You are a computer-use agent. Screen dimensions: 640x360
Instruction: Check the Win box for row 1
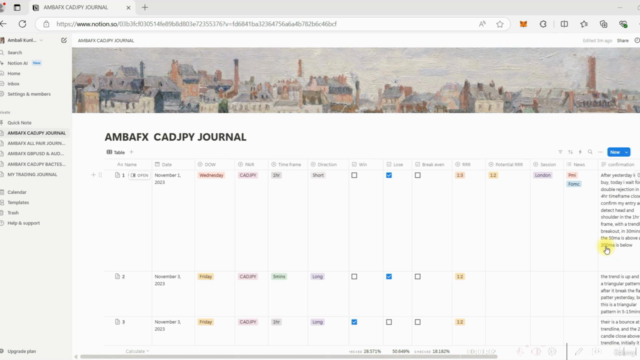click(354, 176)
